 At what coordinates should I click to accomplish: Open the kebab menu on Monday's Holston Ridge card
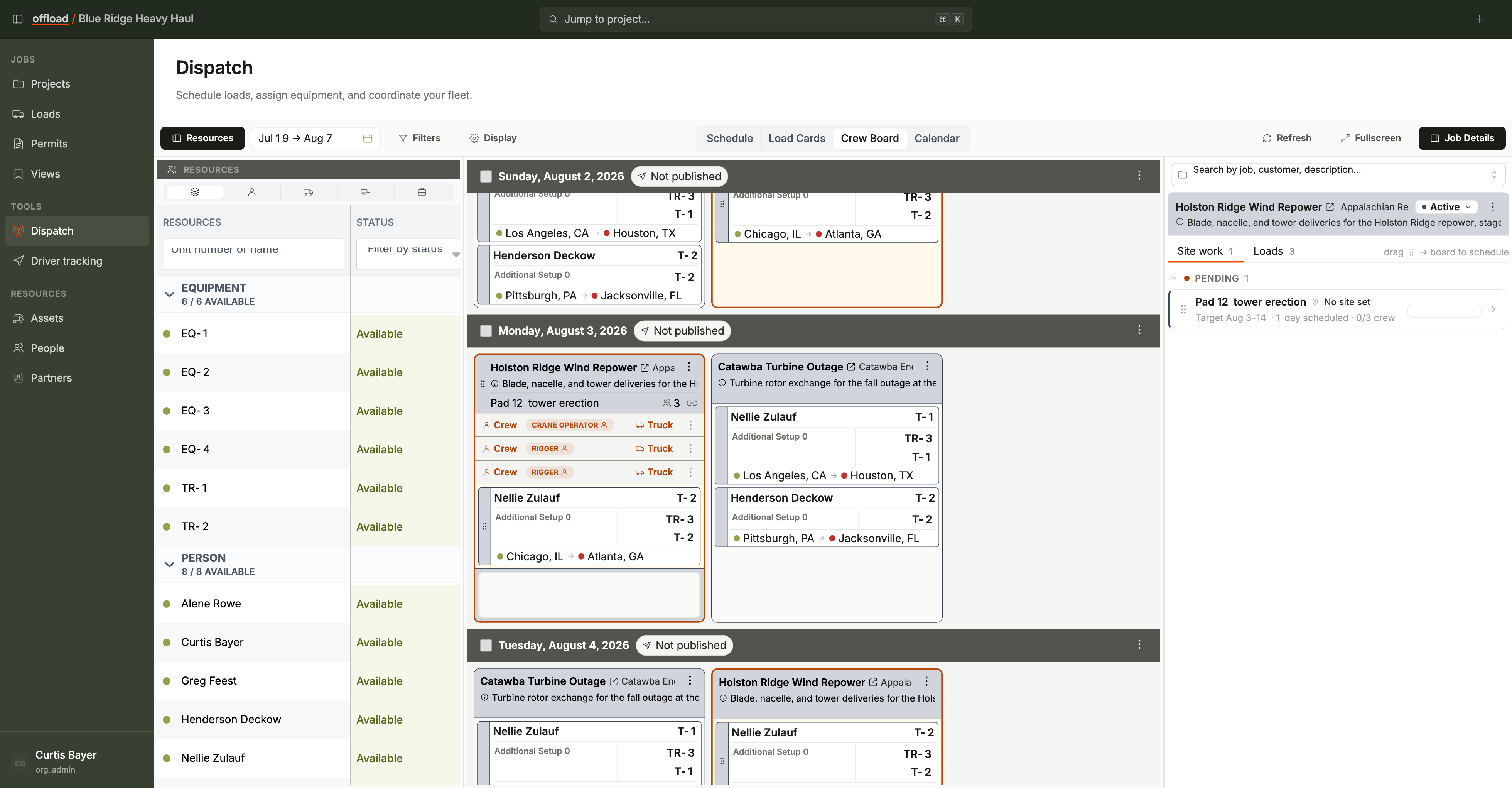tap(689, 367)
